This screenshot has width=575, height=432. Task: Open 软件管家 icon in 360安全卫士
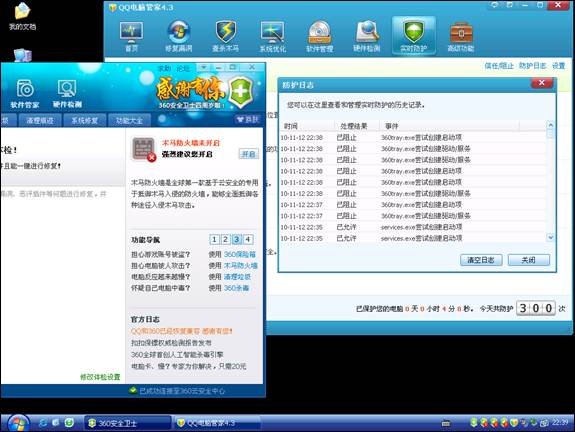tap(25, 94)
